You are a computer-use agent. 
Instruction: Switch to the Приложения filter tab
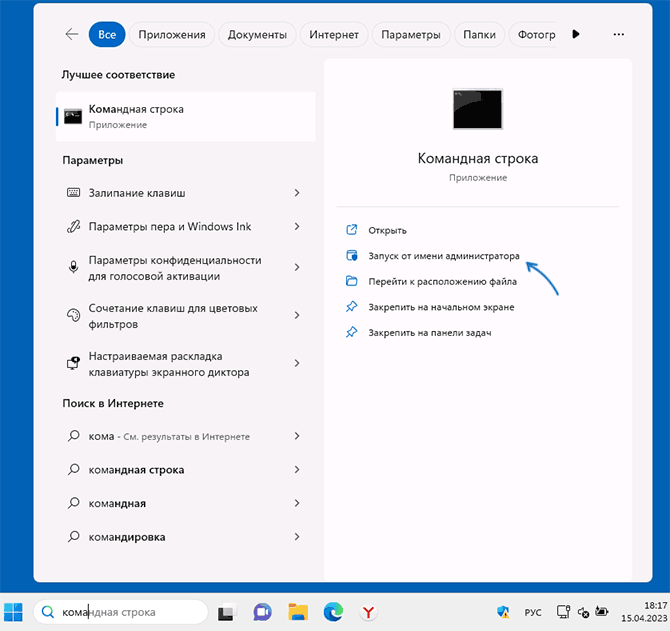point(172,34)
